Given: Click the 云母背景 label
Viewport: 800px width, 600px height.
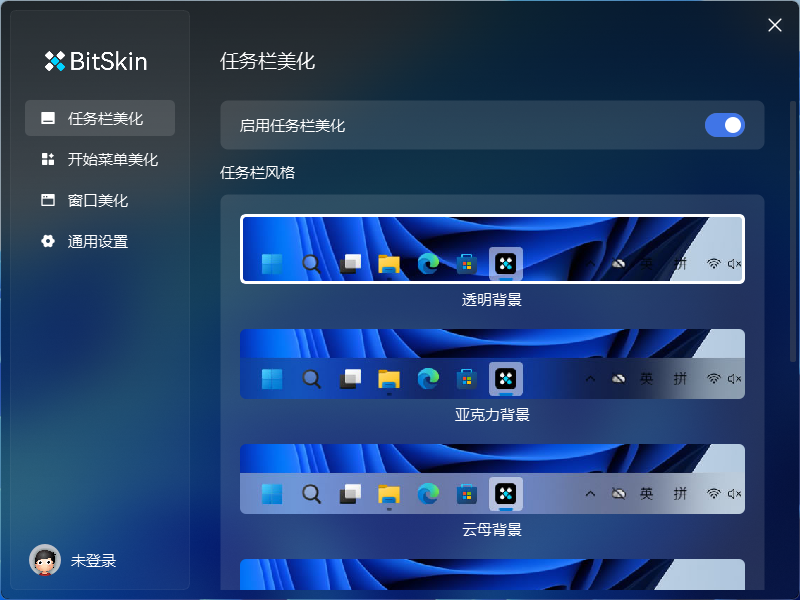Looking at the screenshot, I should pyautogui.click(x=492, y=530).
